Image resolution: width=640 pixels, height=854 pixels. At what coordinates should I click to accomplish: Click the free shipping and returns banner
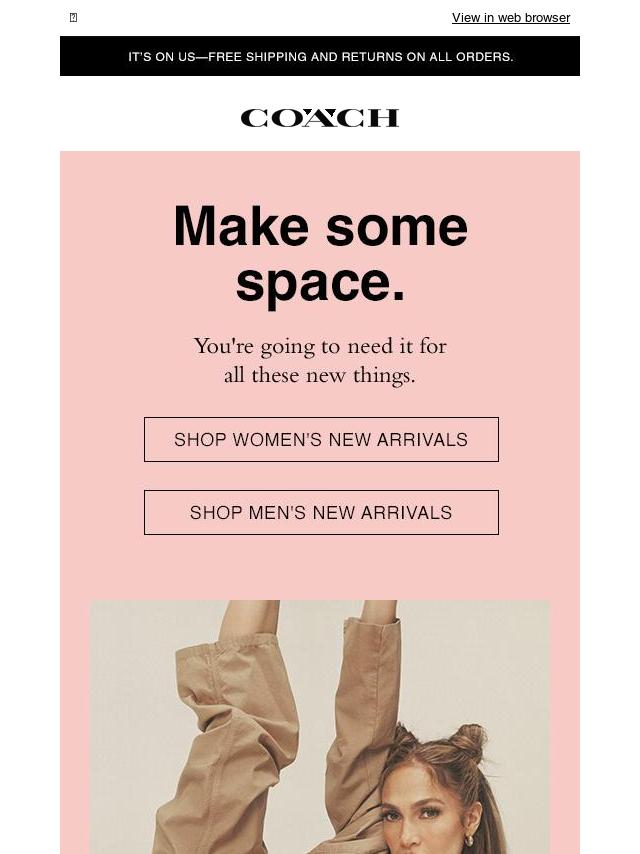320,56
